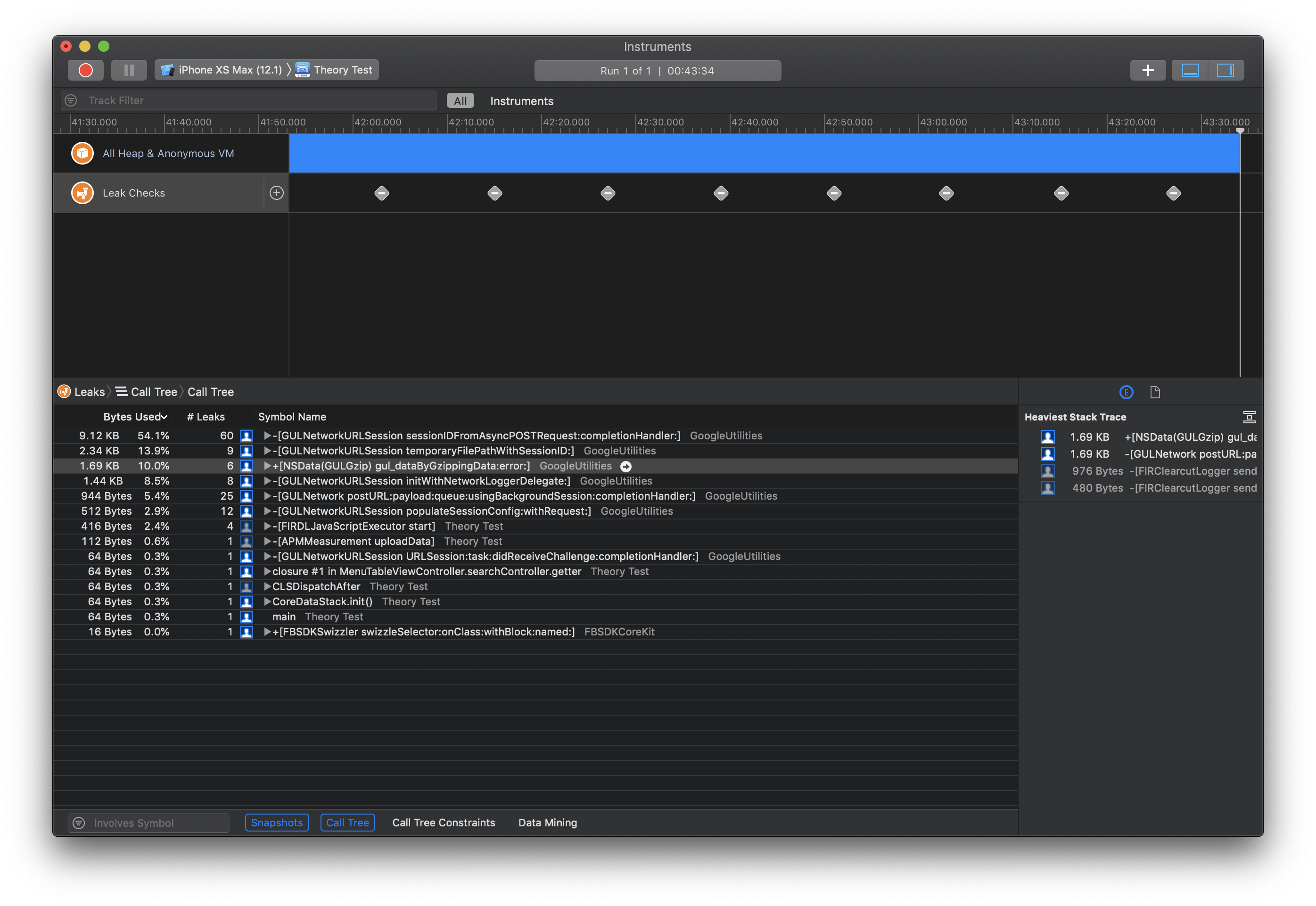Switch to the Data Mining tab
Image resolution: width=1316 pixels, height=906 pixels.
547,822
